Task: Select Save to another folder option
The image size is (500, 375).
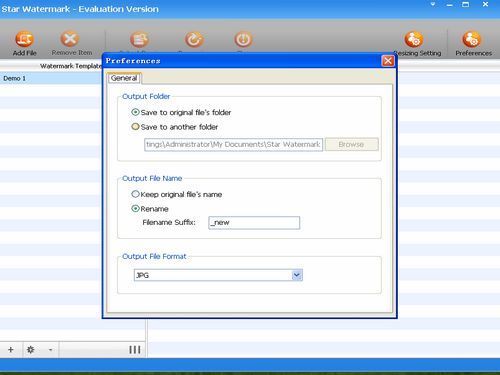Action: (174, 127)
